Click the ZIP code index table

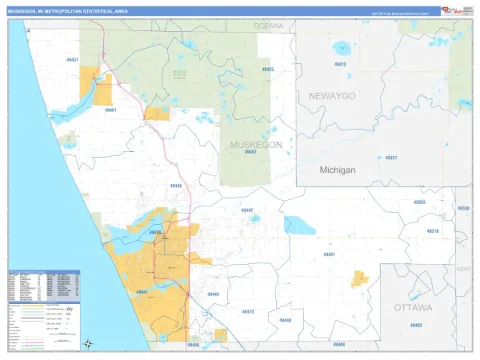pos(44,286)
